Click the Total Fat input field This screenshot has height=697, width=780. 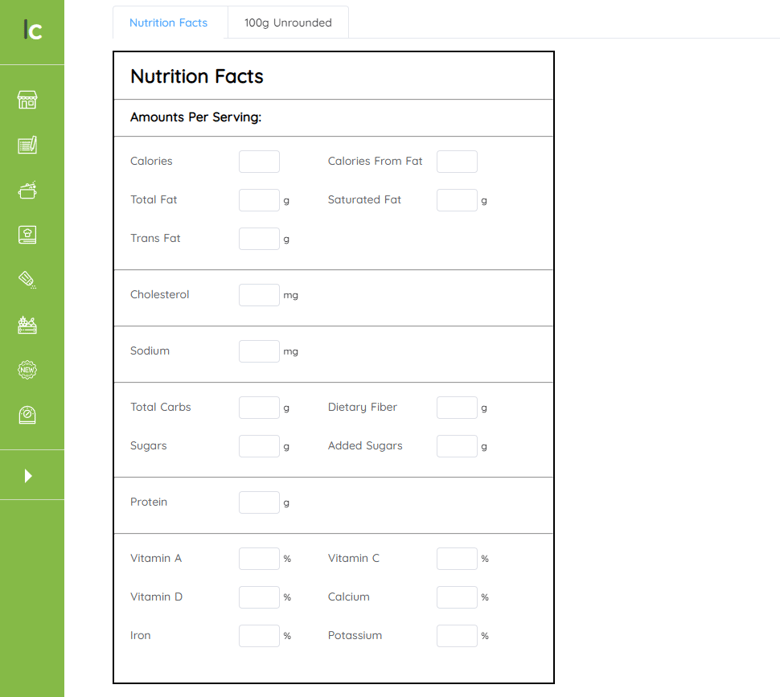tap(259, 200)
